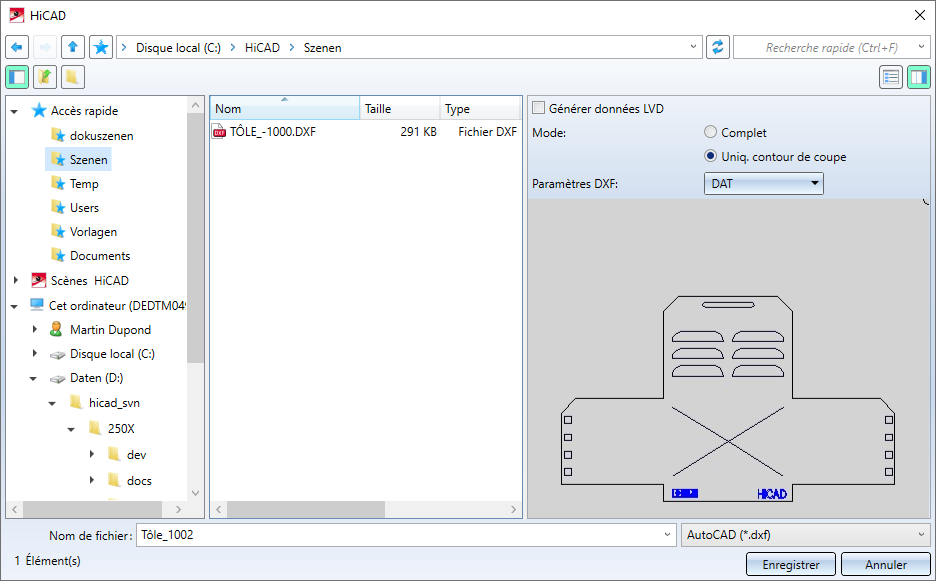Click HiCAD breadcrumb in address bar
This screenshot has height=581, width=936.
(262, 48)
